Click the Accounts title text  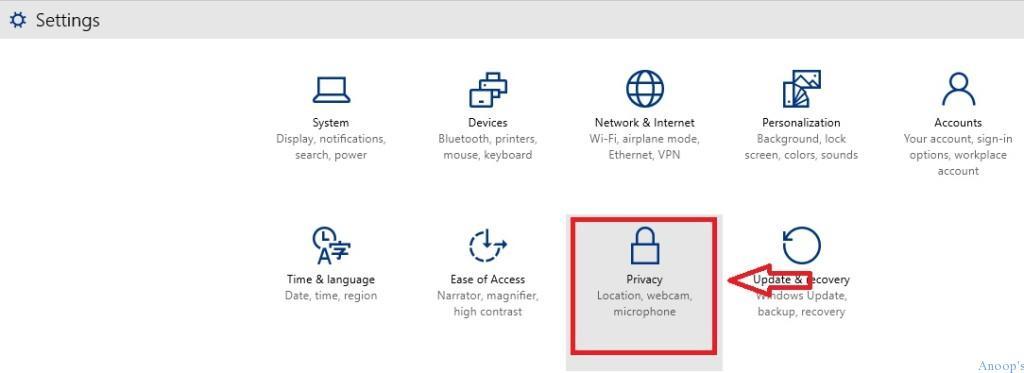click(958, 123)
